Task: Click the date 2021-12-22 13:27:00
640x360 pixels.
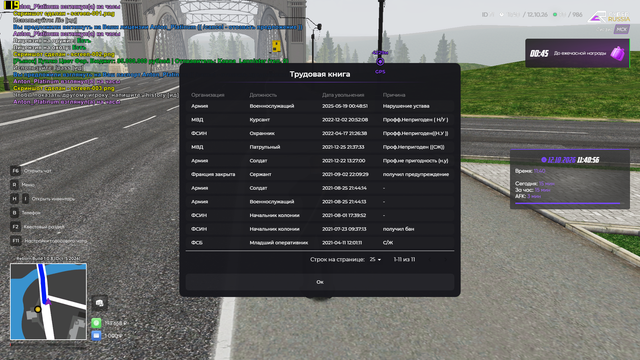Action: click(344, 161)
